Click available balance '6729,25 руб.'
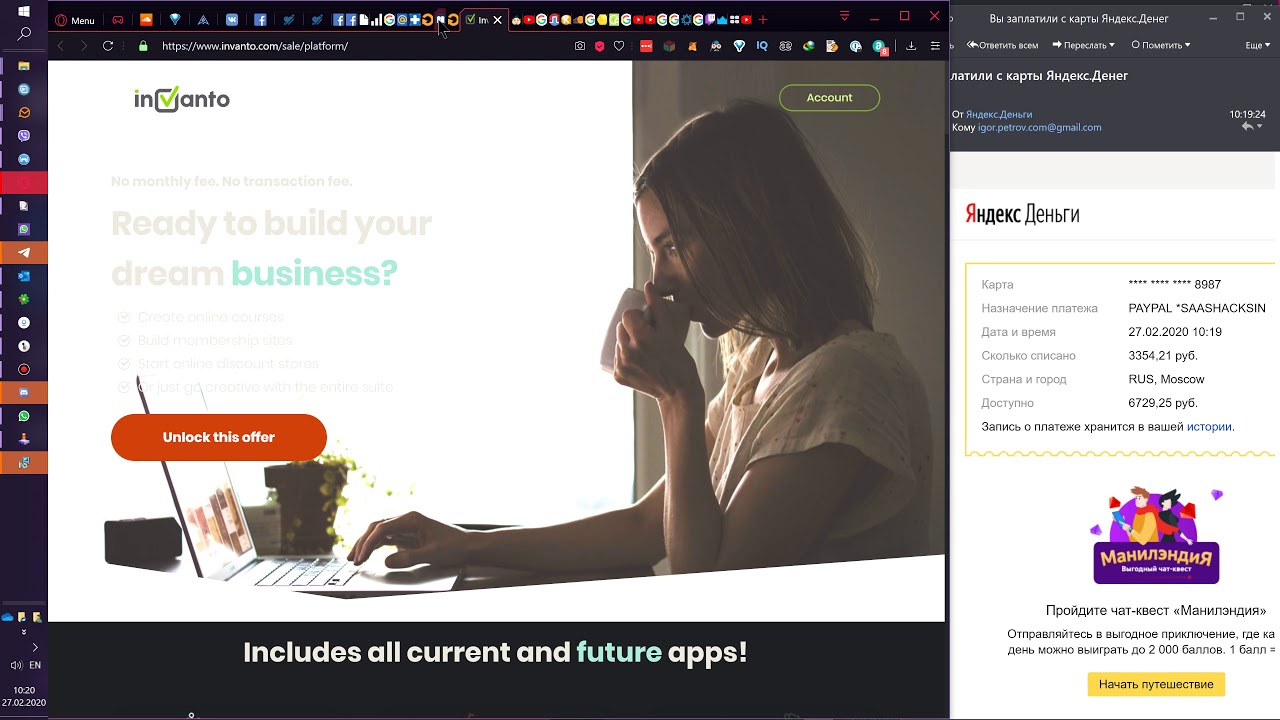 [x=1163, y=403]
